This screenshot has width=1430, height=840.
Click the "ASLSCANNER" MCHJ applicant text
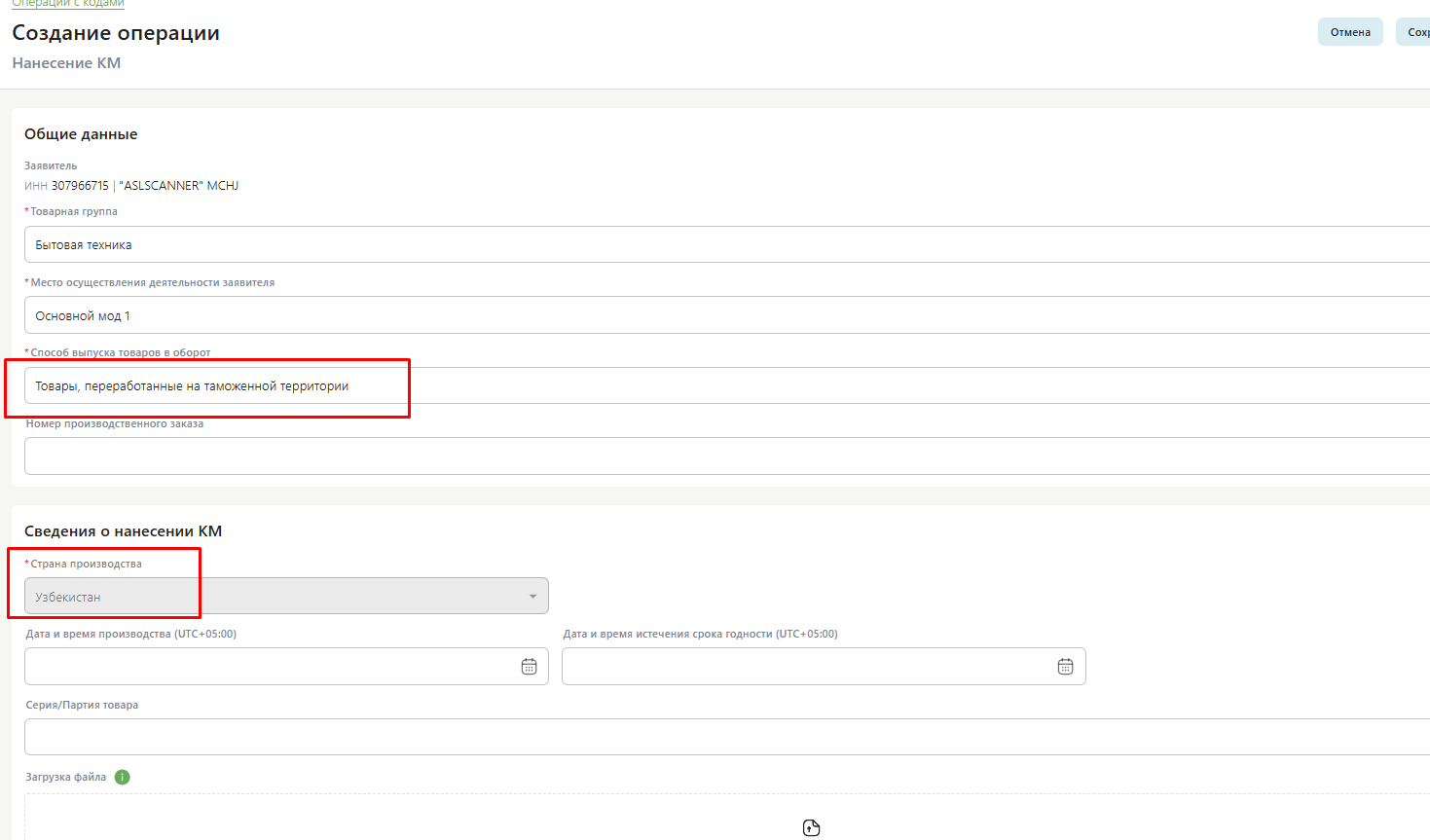tap(179, 186)
